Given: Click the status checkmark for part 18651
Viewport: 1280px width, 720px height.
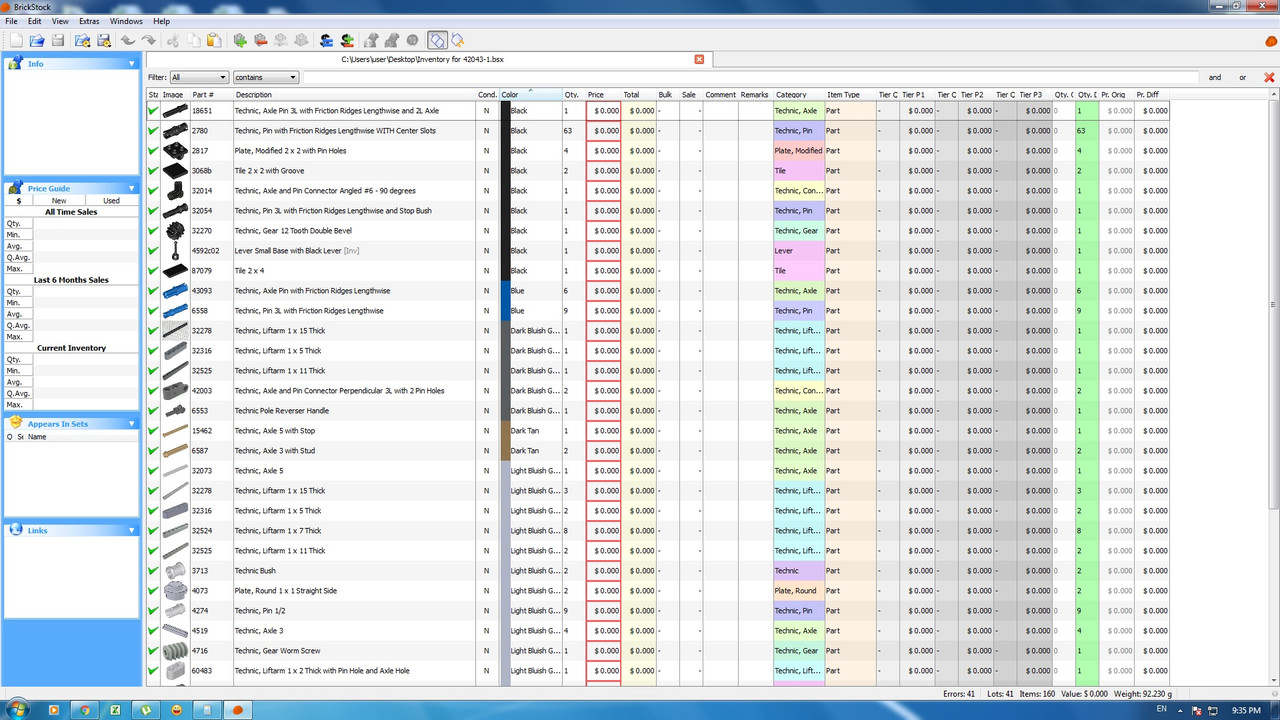Looking at the screenshot, I should pos(153,111).
